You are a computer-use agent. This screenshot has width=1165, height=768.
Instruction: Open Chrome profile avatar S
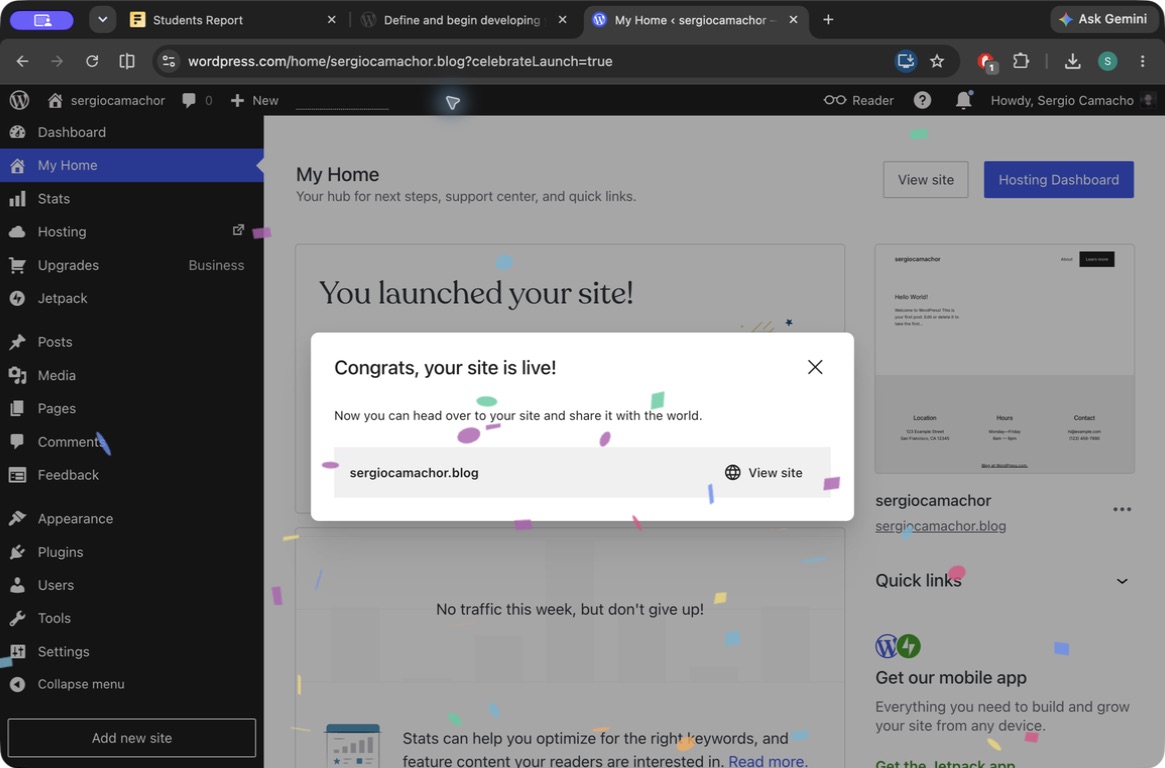1107,61
